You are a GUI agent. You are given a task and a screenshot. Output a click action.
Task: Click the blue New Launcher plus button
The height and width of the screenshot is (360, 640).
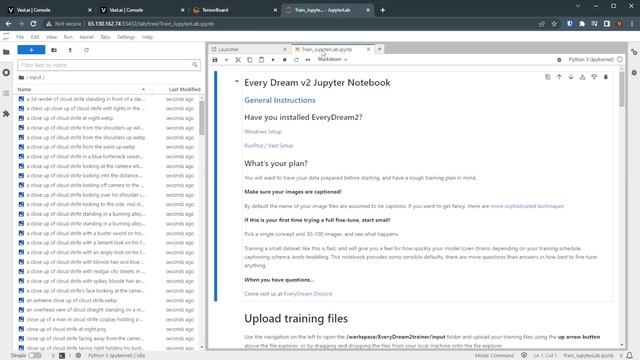tap(31, 50)
